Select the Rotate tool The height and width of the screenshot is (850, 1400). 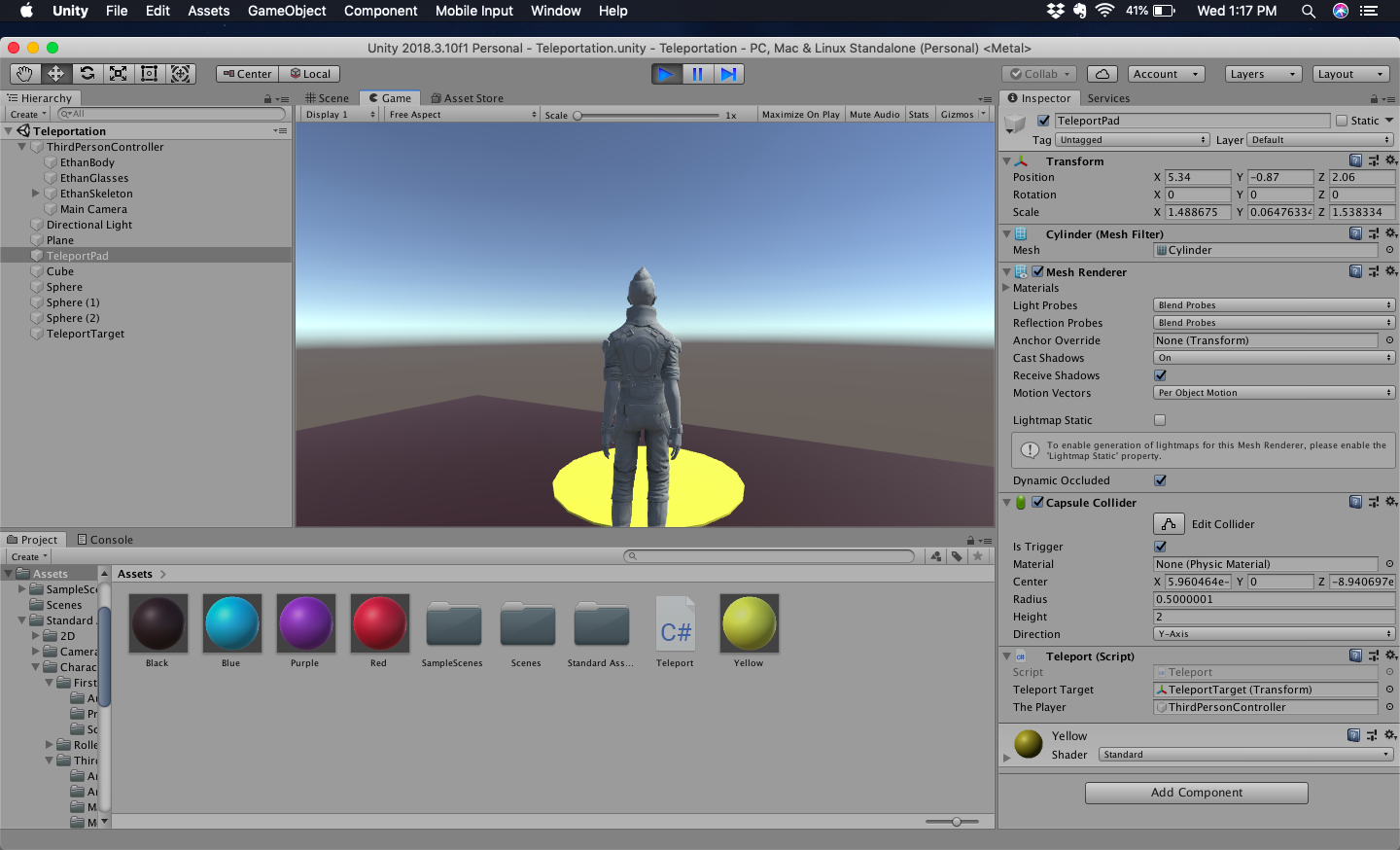click(x=87, y=74)
